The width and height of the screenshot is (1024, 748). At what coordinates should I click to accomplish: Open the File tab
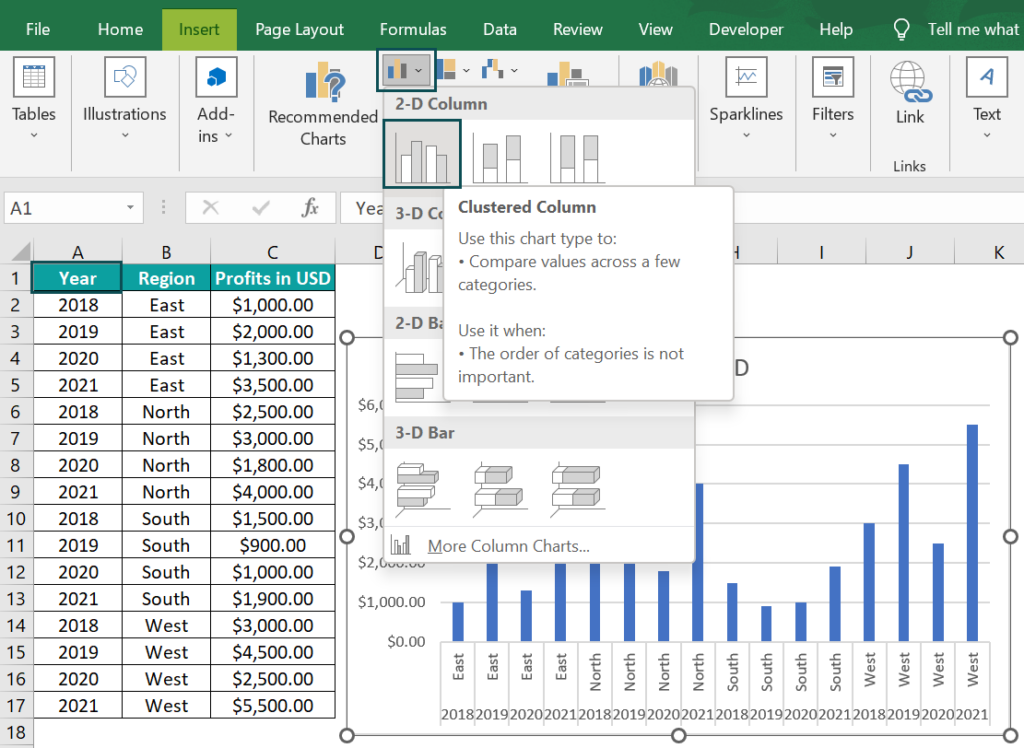[38, 29]
